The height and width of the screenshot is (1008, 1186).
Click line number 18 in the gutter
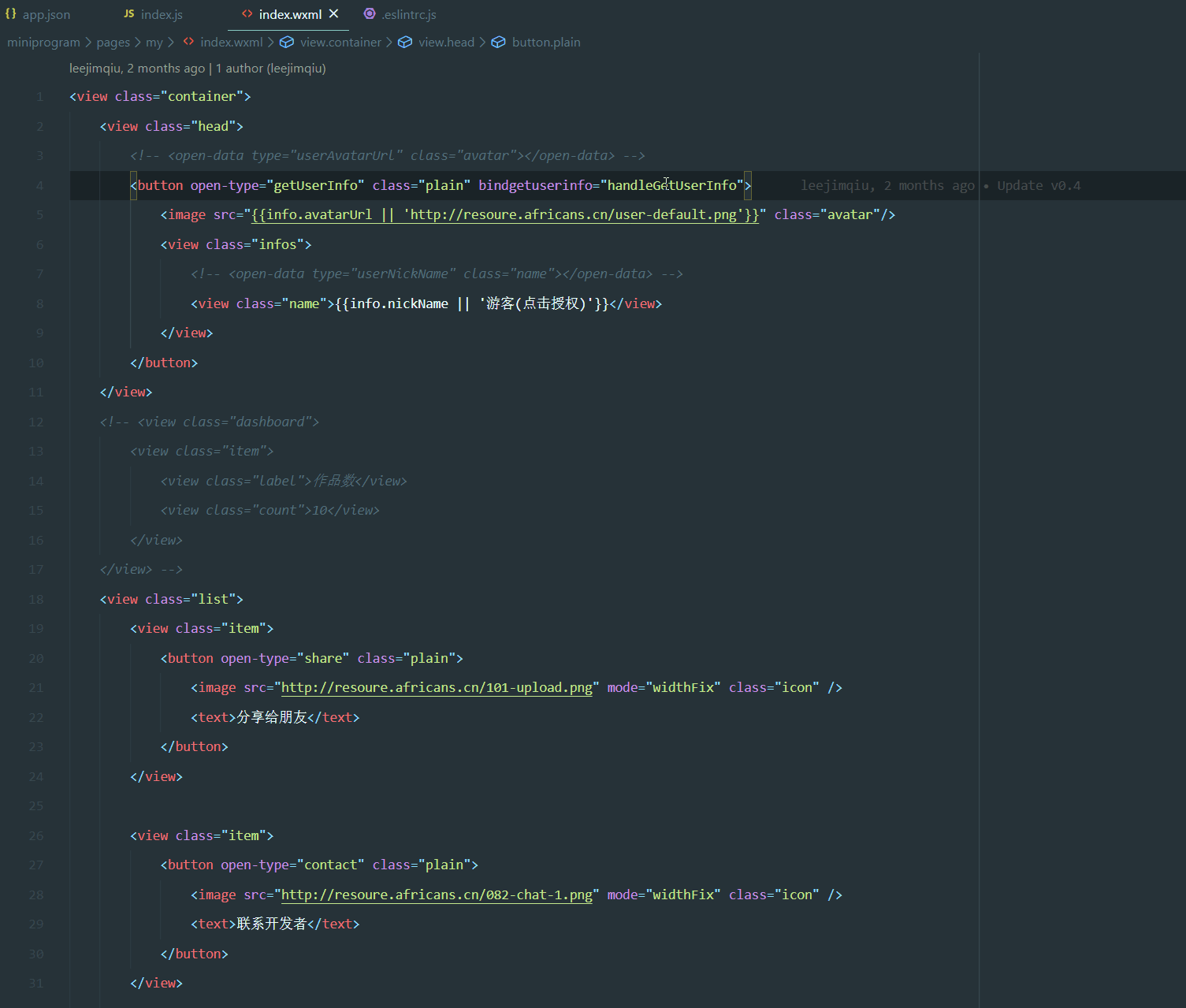[x=36, y=600]
